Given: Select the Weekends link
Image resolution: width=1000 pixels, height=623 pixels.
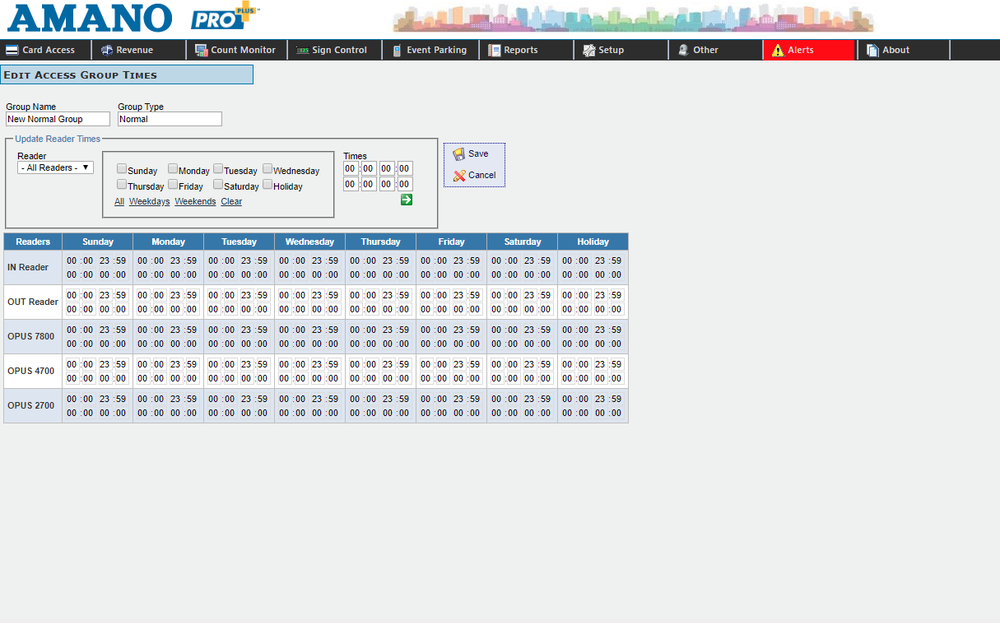Looking at the screenshot, I should (x=195, y=202).
